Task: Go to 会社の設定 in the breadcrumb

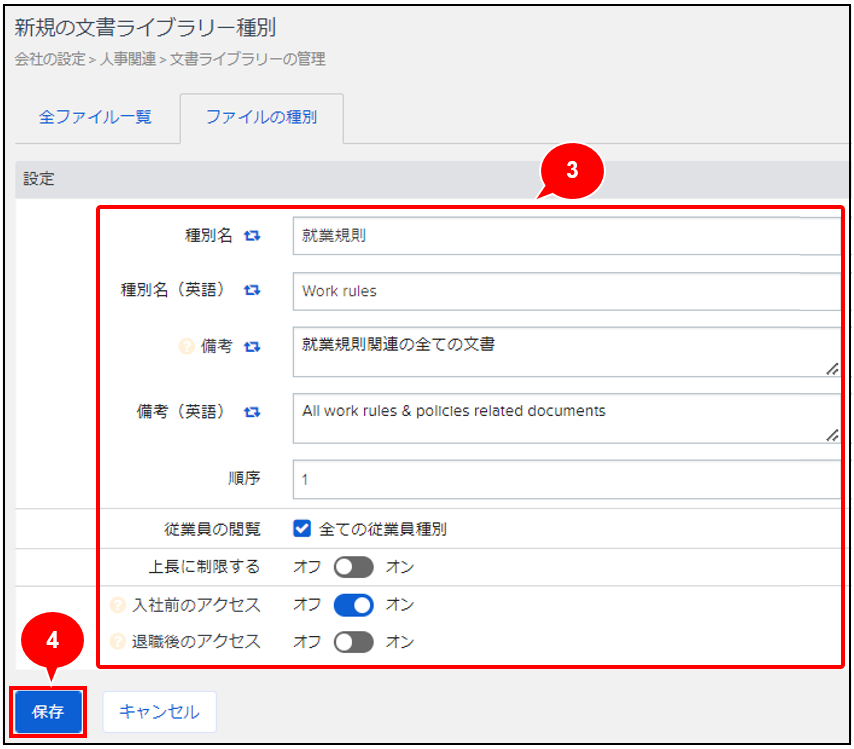Action: [50, 59]
